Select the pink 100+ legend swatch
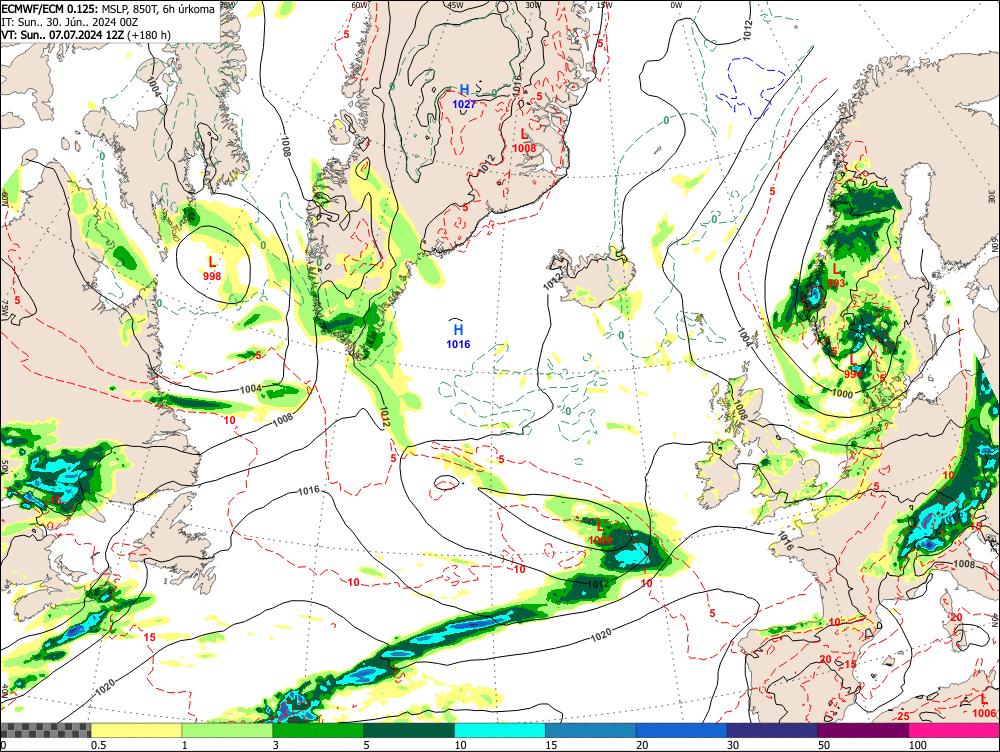Screen dimensions: 1000x752 (x=954, y=730)
